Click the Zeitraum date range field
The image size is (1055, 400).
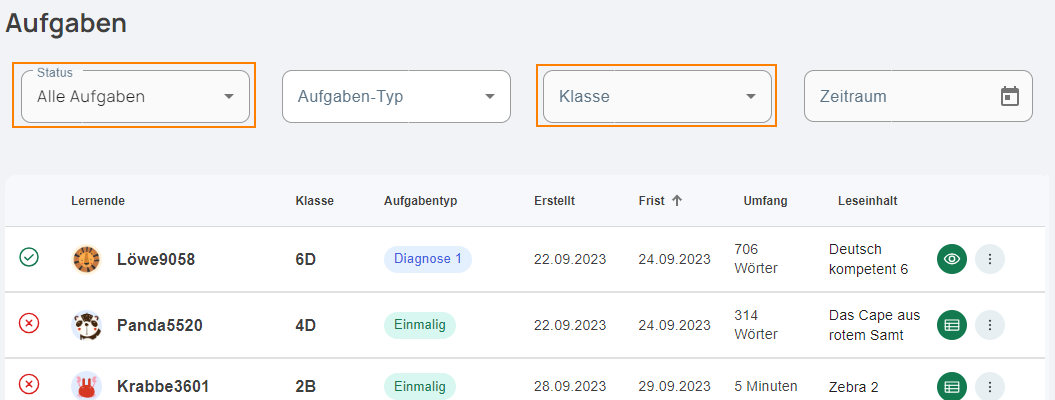pyautogui.click(x=918, y=96)
